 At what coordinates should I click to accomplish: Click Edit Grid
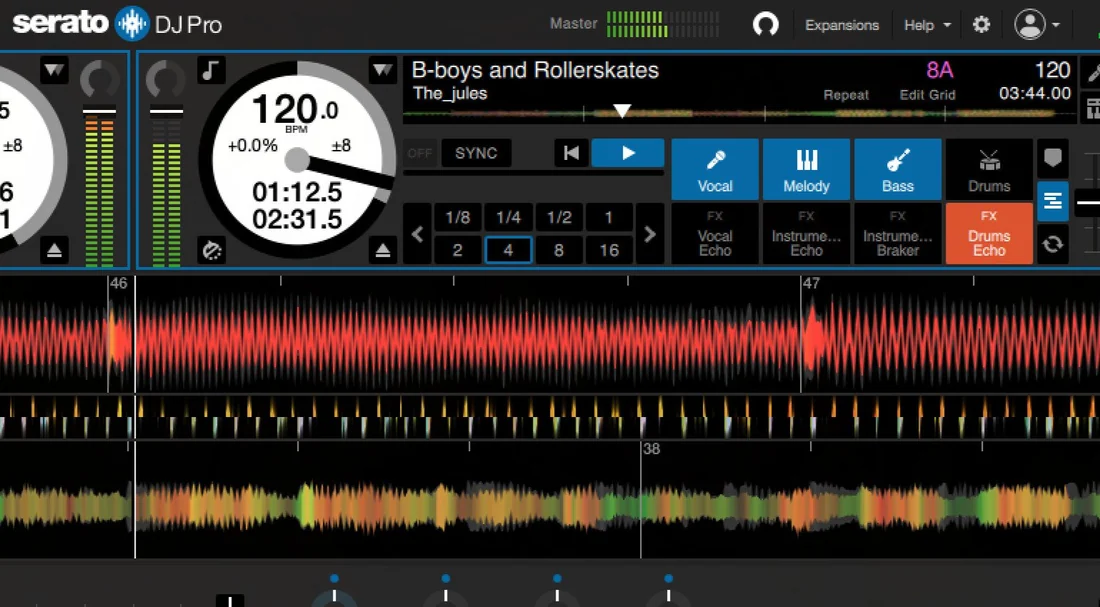pyautogui.click(x=927, y=95)
